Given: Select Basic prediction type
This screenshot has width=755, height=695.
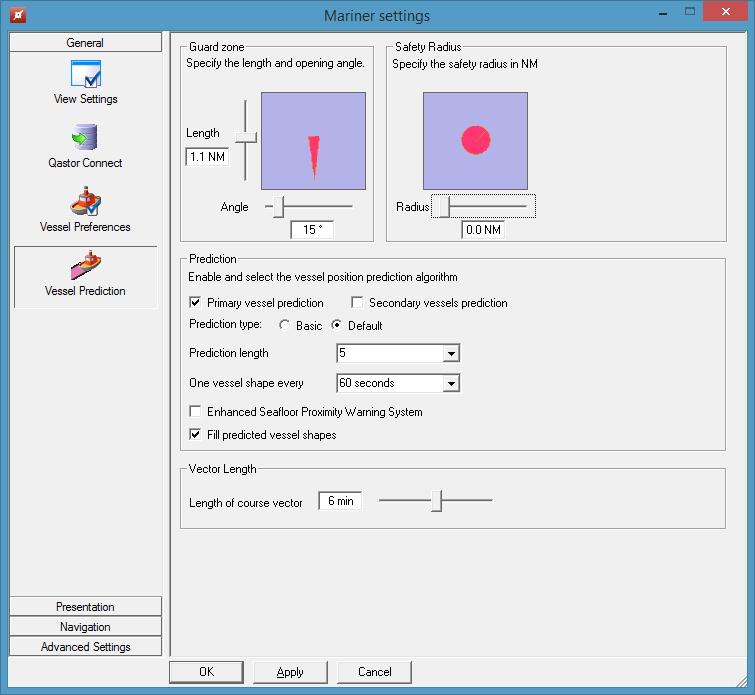Looking at the screenshot, I should coord(284,325).
